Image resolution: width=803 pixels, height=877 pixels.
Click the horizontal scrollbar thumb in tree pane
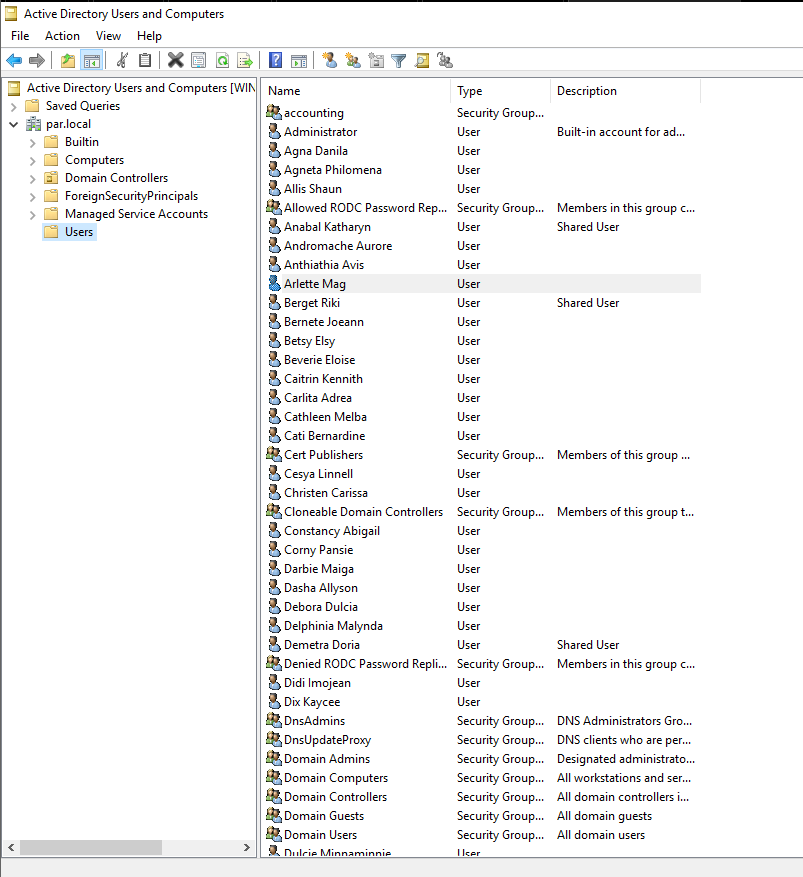91,847
